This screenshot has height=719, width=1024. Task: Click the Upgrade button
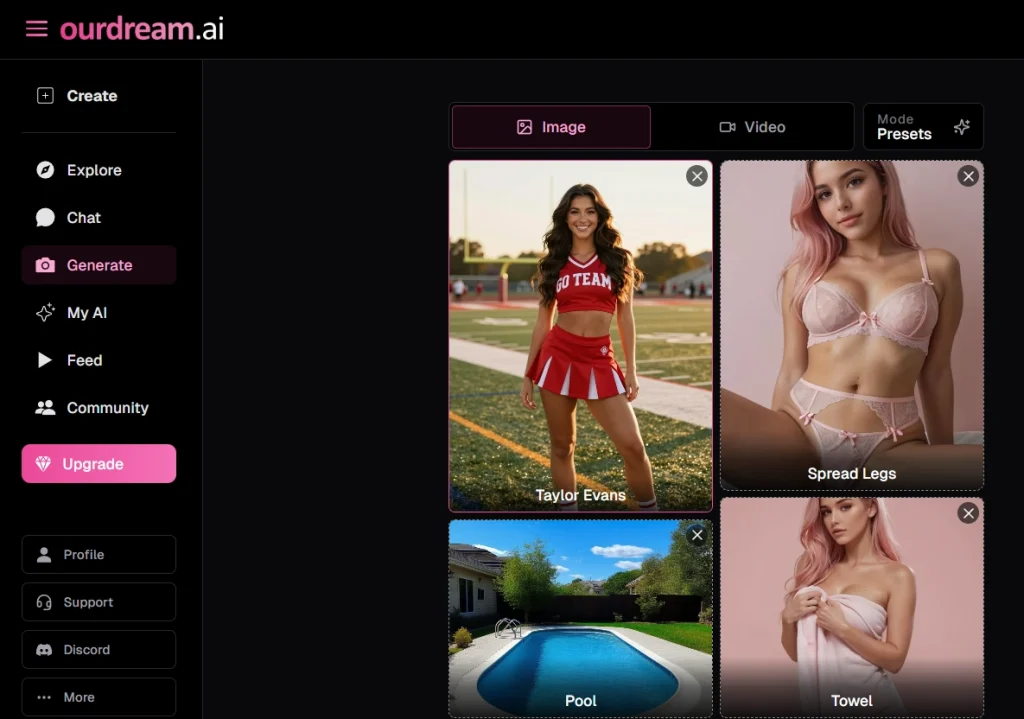[x=98, y=463]
